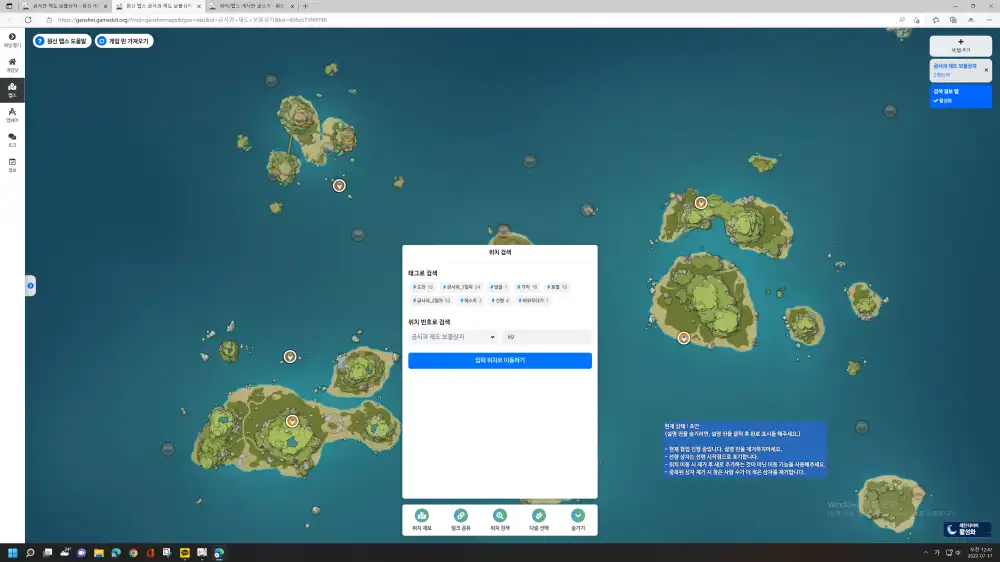The image size is (1000, 562).
Task: Expand sidebar with the top arrow button
Action: click(x=12, y=39)
